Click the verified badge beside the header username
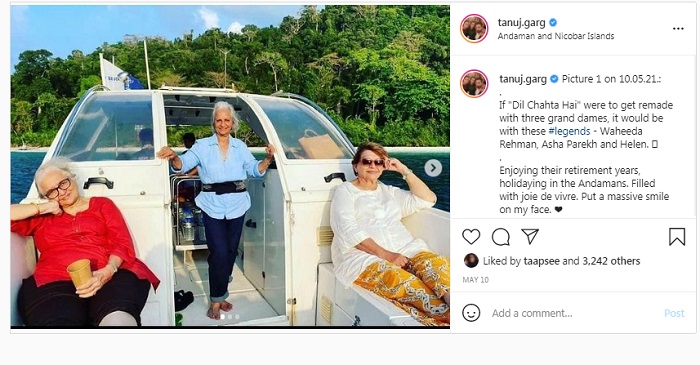Viewport: 700px width, 365px height. tap(553, 22)
